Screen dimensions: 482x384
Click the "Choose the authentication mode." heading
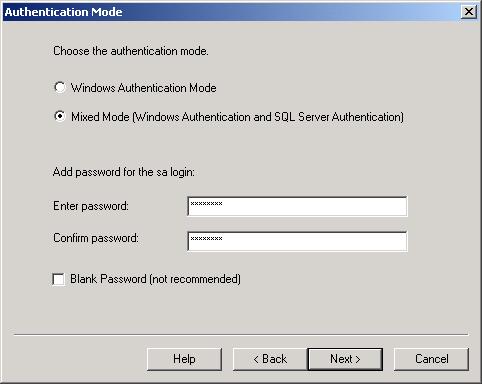[131, 51]
